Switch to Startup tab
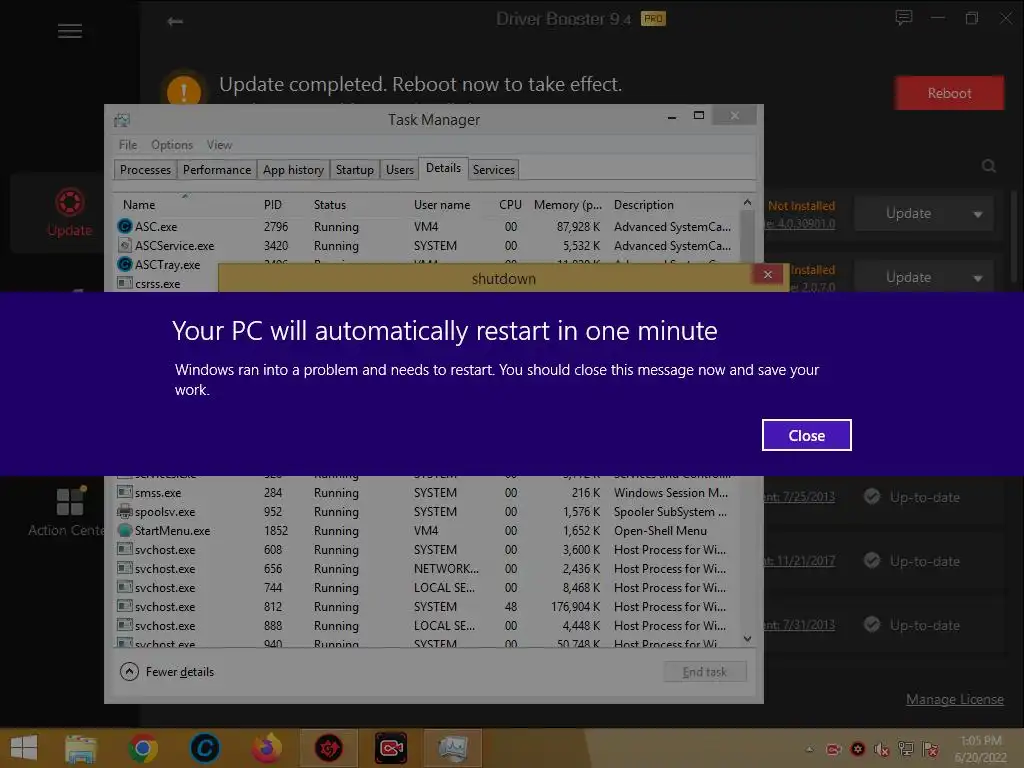The height and width of the screenshot is (768, 1024). [355, 170]
